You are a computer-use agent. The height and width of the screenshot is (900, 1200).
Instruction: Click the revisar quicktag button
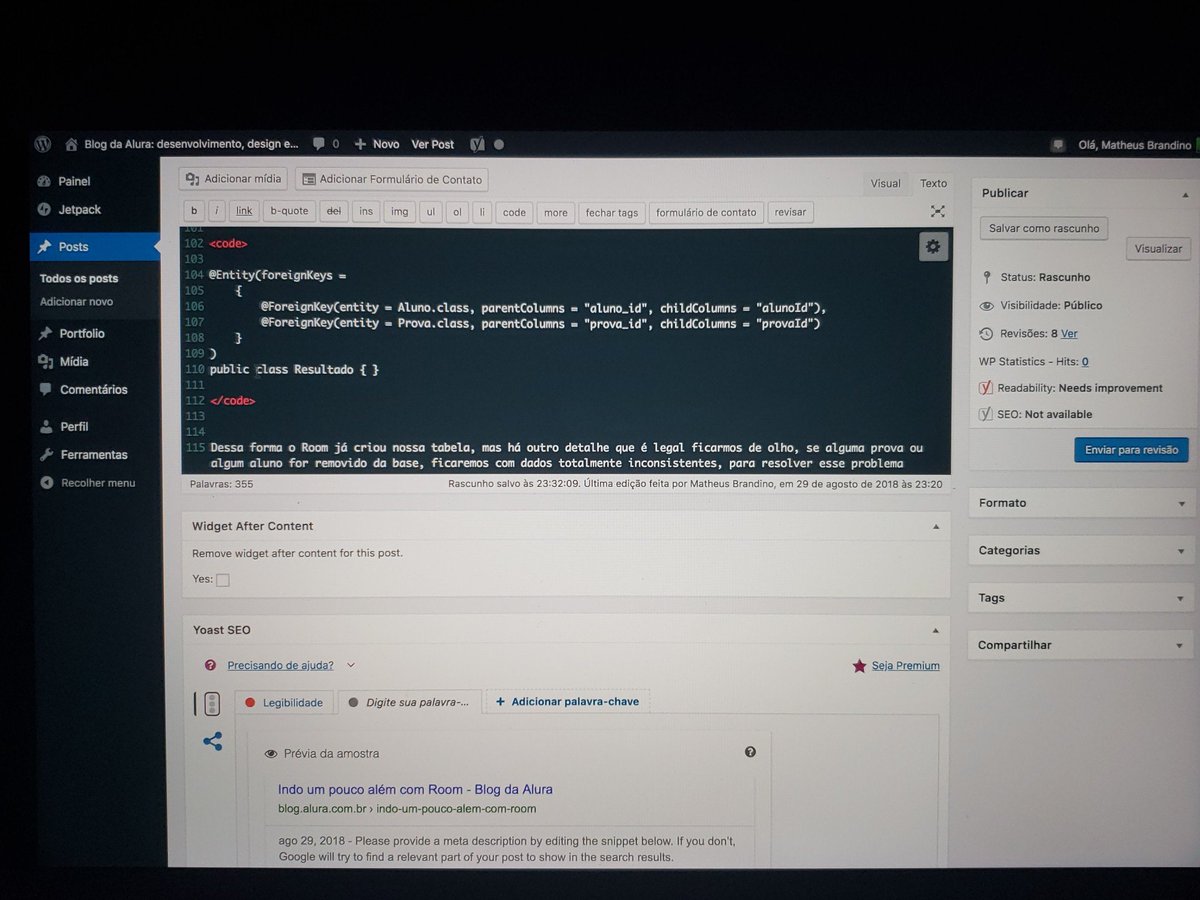(790, 212)
